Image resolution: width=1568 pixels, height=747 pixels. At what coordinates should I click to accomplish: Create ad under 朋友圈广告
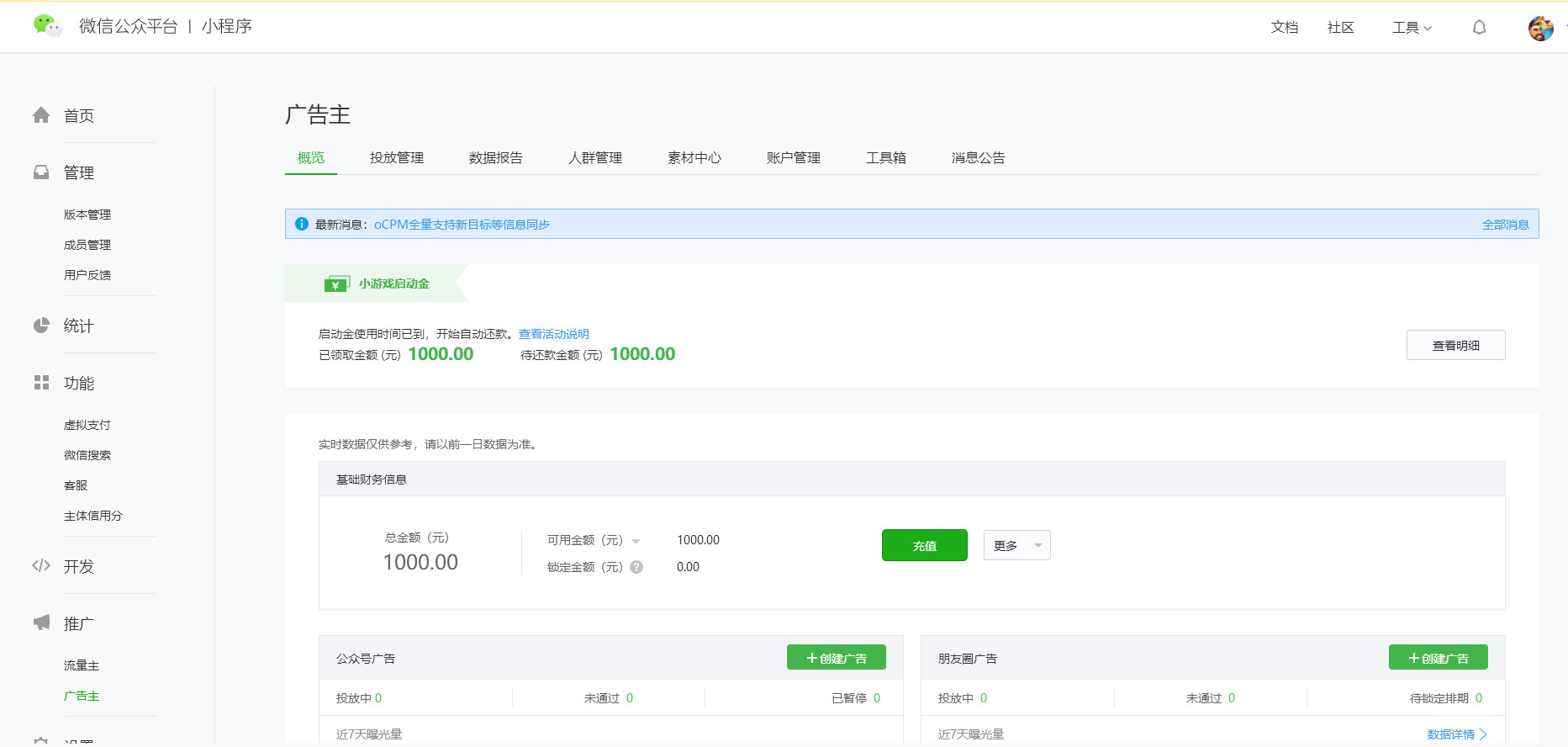pyautogui.click(x=1439, y=657)
